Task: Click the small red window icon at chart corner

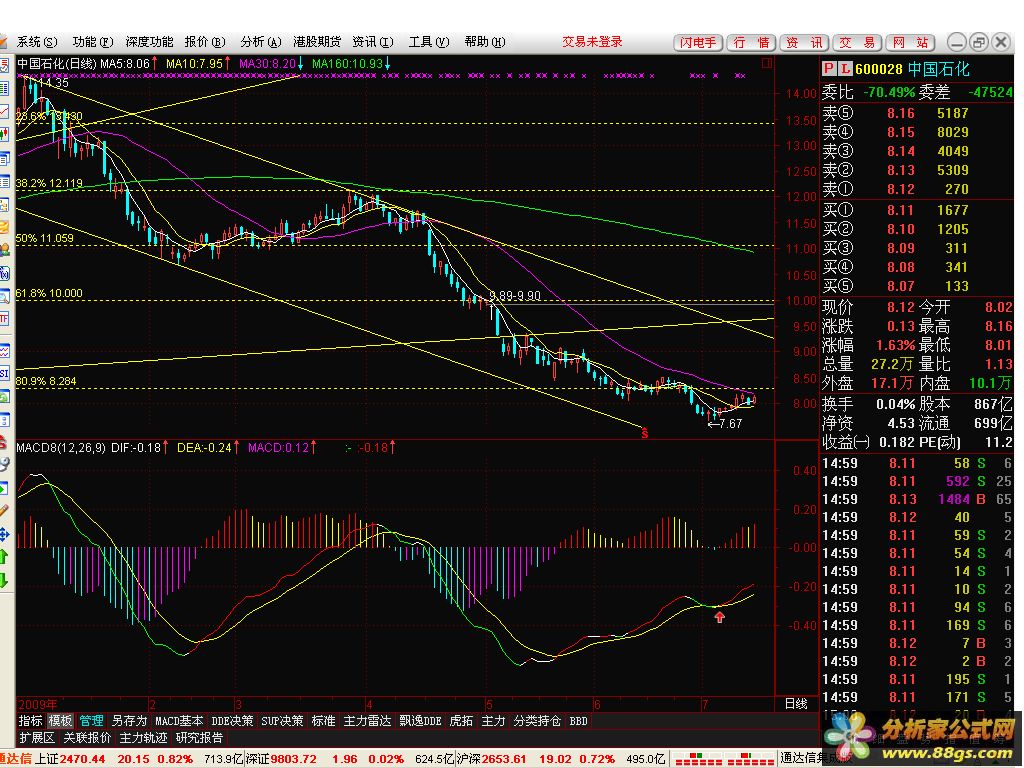Action: click(x=767, y=63)
